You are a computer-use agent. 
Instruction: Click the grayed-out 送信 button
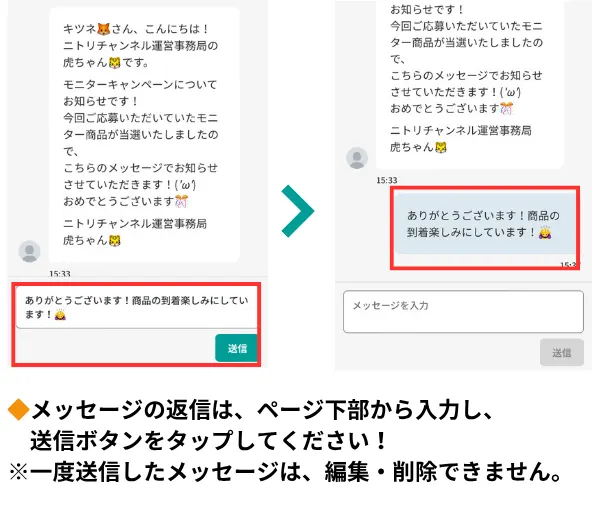click(x=562, y=352)
